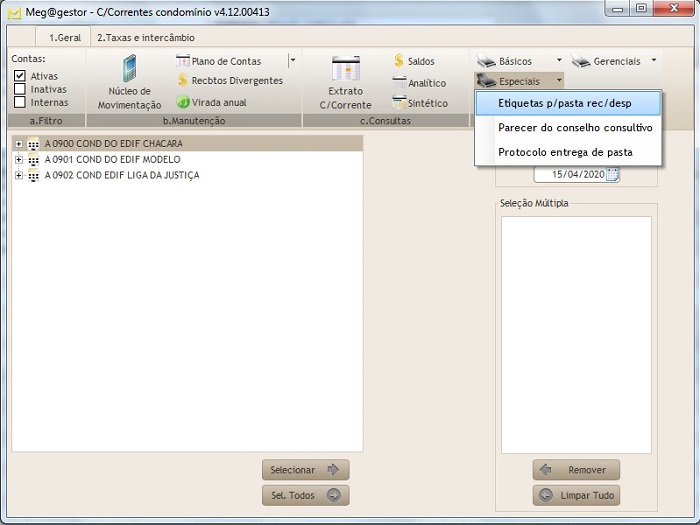Screen dimensions: 700x525
Task: Select A 0902 COND EDIF LIGA DA JUSTIÇA
Action: tap(121, 175)
